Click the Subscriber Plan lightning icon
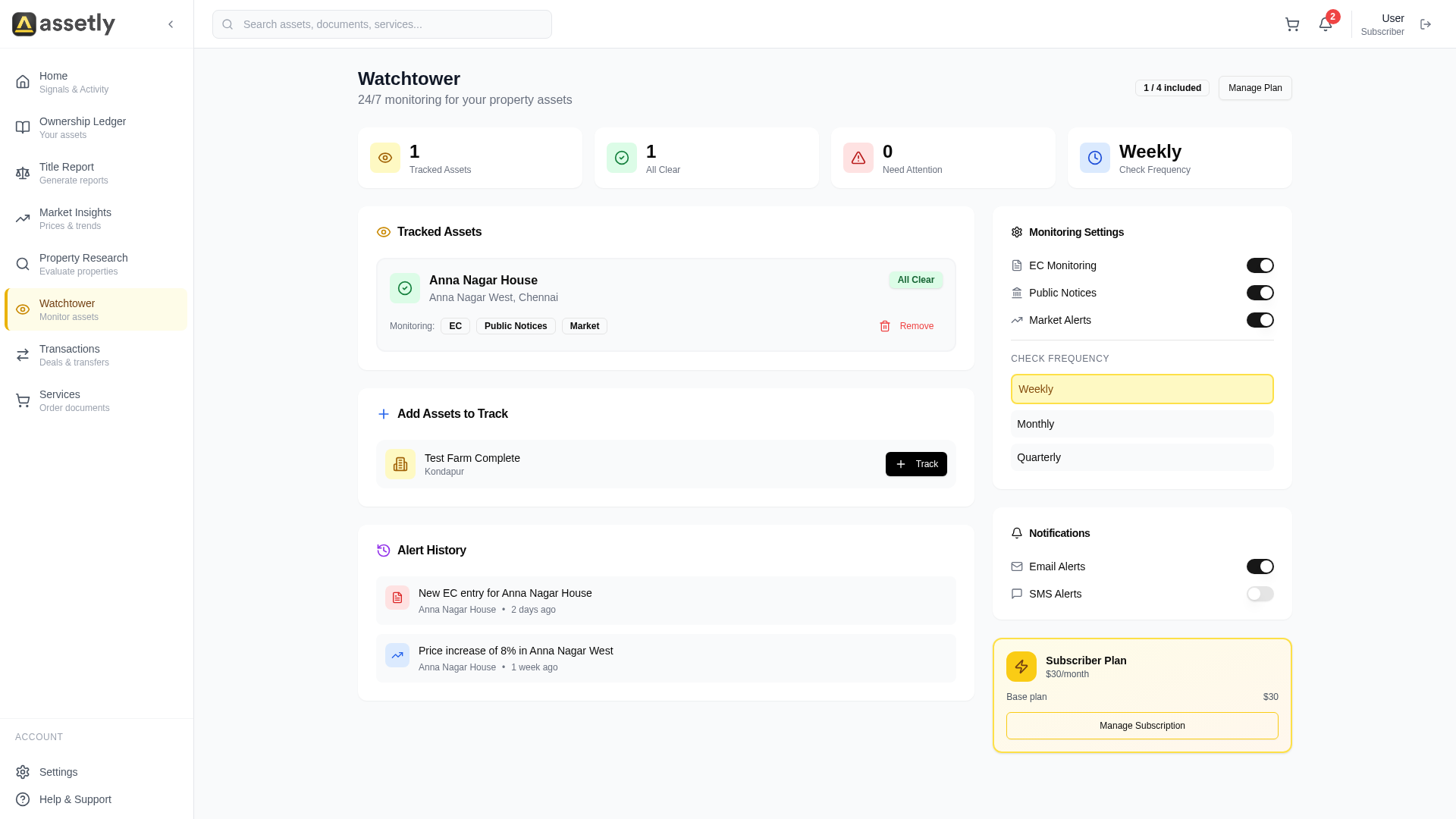The width and height of the screenshot is (1456, 819). 1021,667
